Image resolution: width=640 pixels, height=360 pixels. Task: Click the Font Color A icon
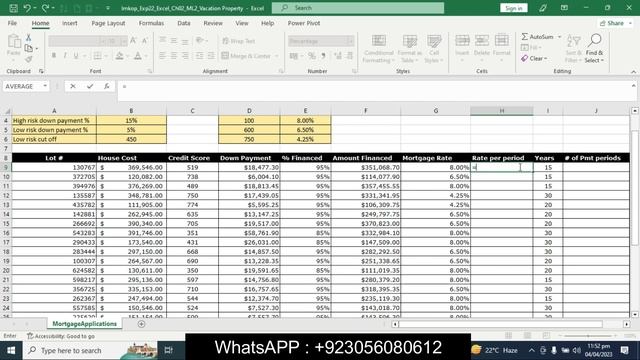point(138,56)
